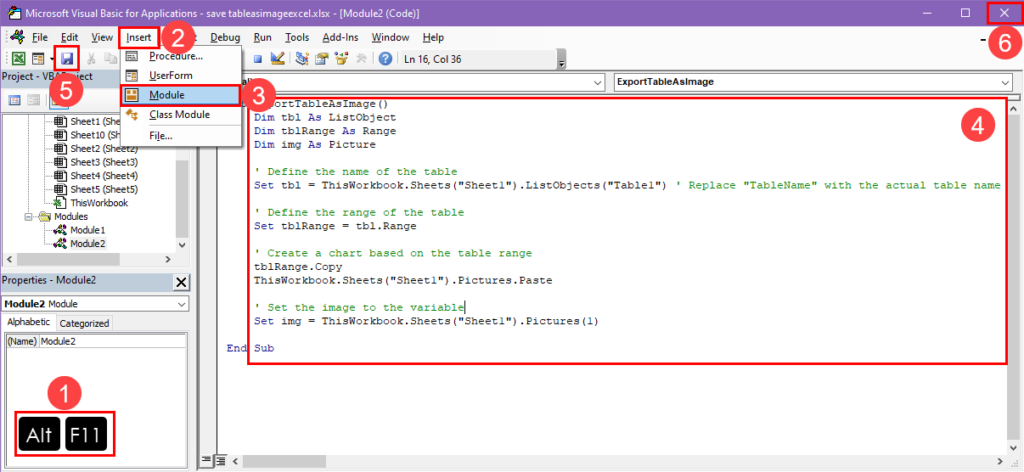Switch to the Alphabetic properties tab

click(28, 323)
